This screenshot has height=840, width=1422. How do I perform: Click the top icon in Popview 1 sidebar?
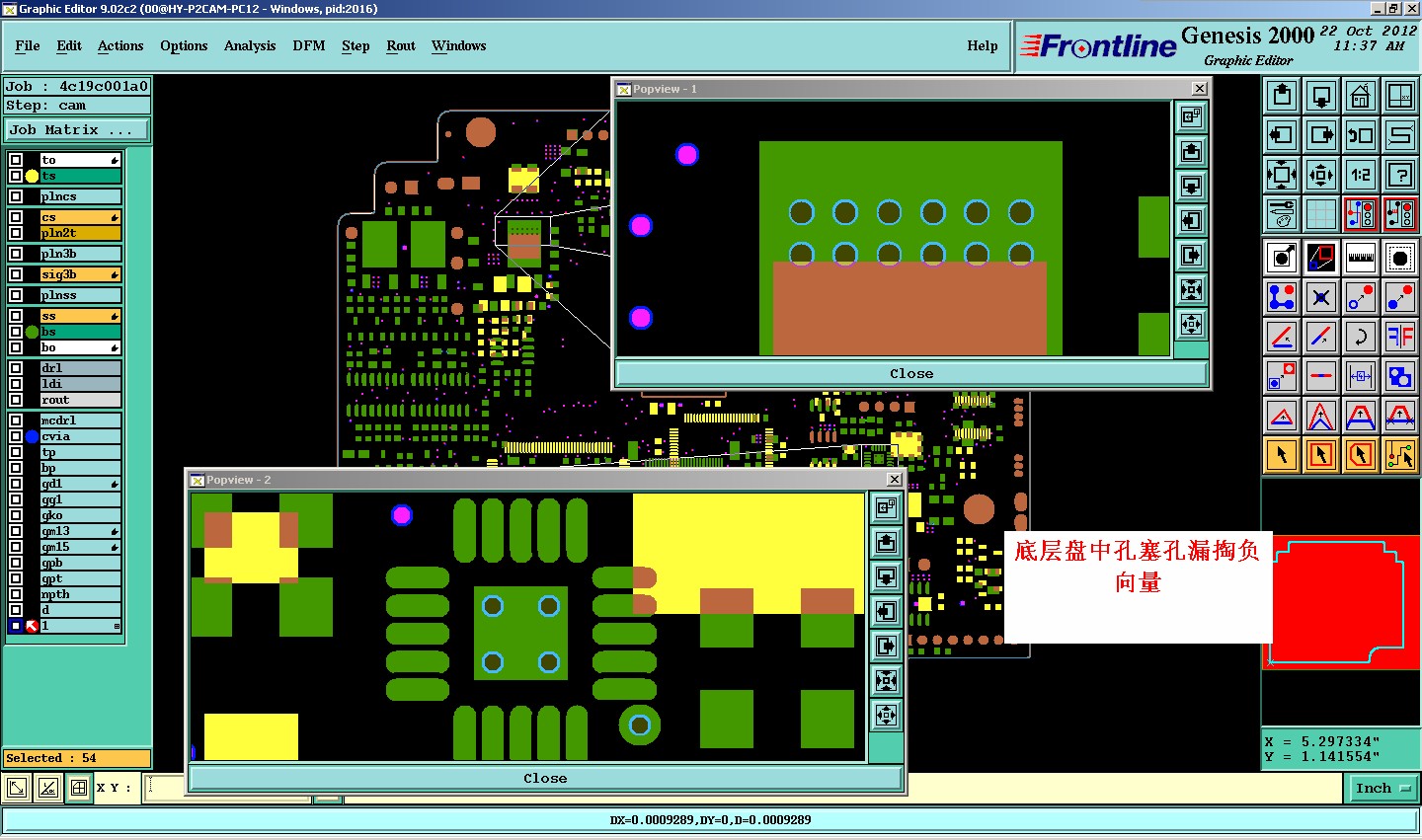pos(1191,117)
